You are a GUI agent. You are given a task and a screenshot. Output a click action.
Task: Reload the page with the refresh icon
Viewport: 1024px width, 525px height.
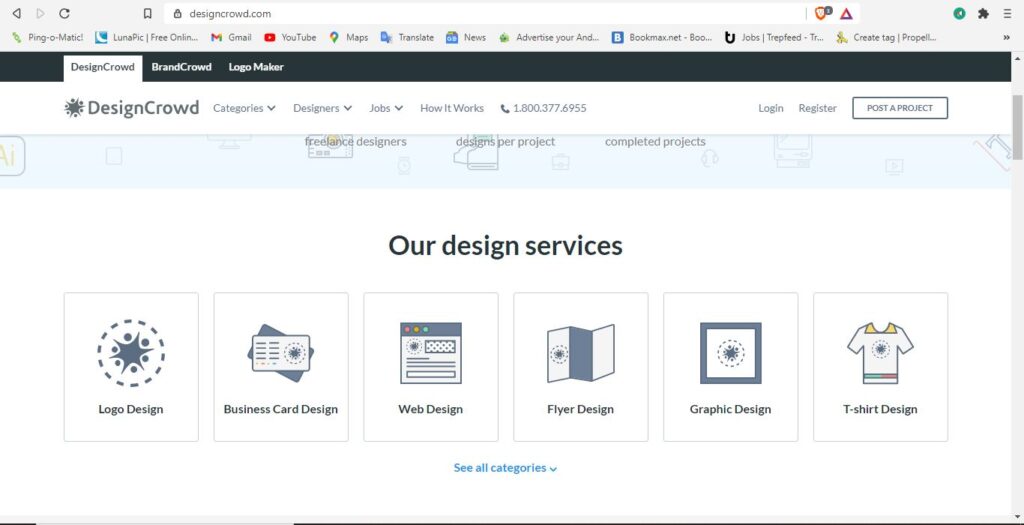(x=64, y=13)
